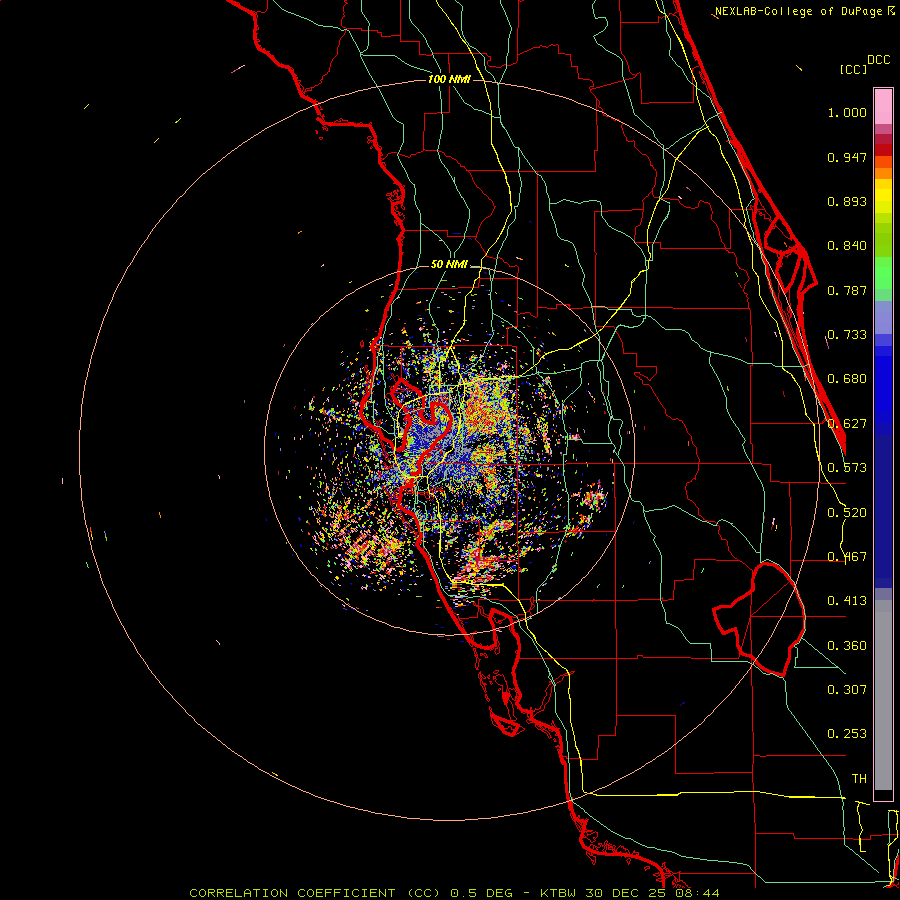Click the [CC] units label
Image resolution: width=900 pixels, height=900 pixels.
(853, 69)
